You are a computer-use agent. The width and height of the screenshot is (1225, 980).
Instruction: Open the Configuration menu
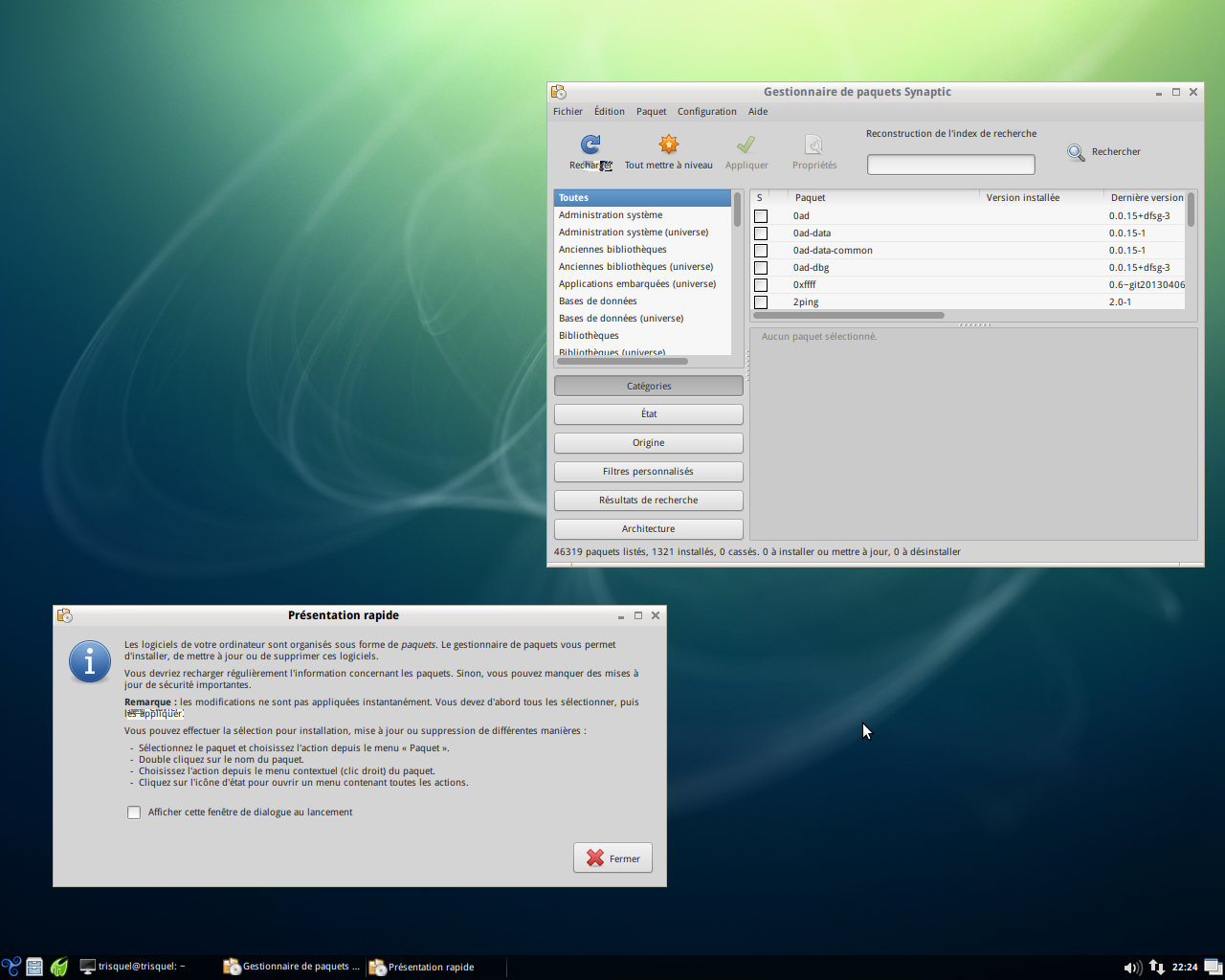707,111
